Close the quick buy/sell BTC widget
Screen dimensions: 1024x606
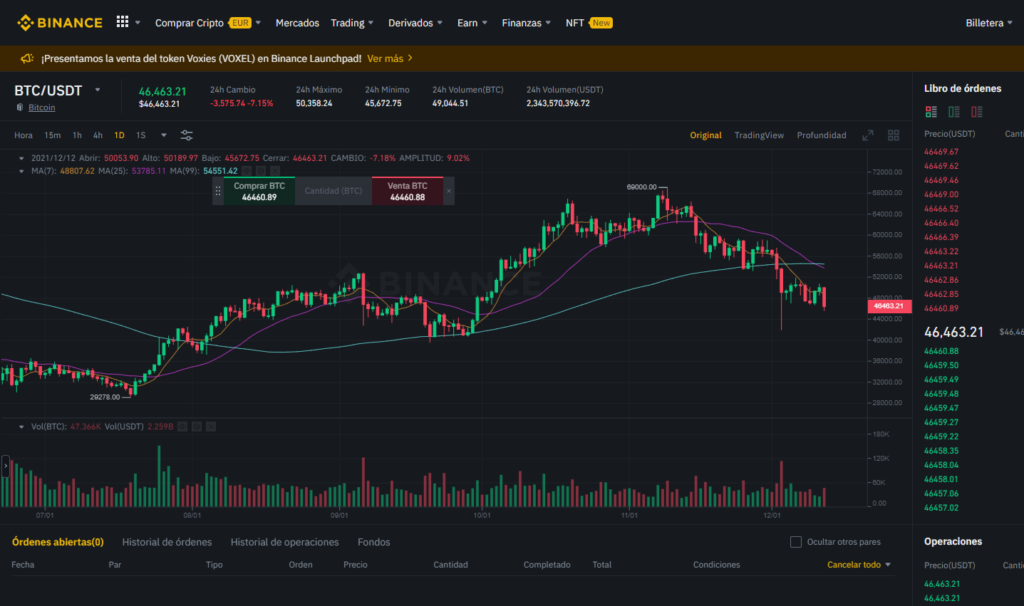point(448,190)
